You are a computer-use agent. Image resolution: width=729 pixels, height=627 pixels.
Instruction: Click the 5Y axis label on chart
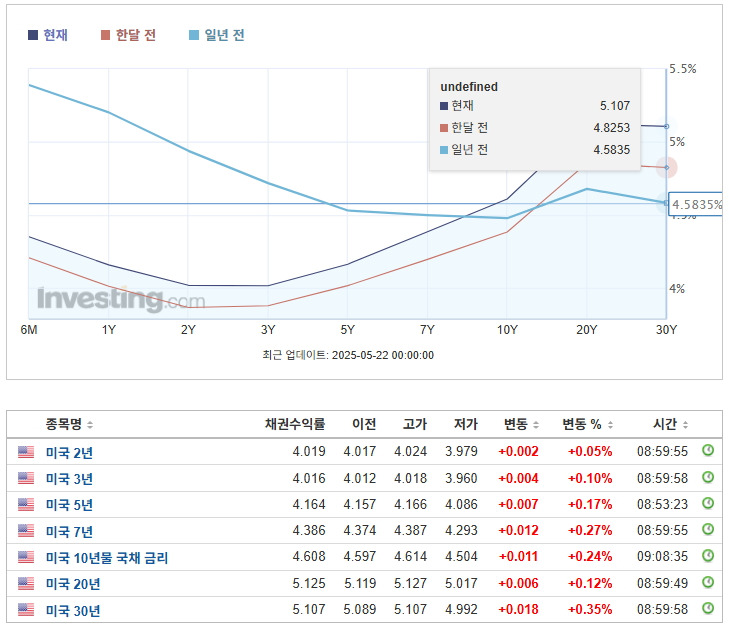347,330
